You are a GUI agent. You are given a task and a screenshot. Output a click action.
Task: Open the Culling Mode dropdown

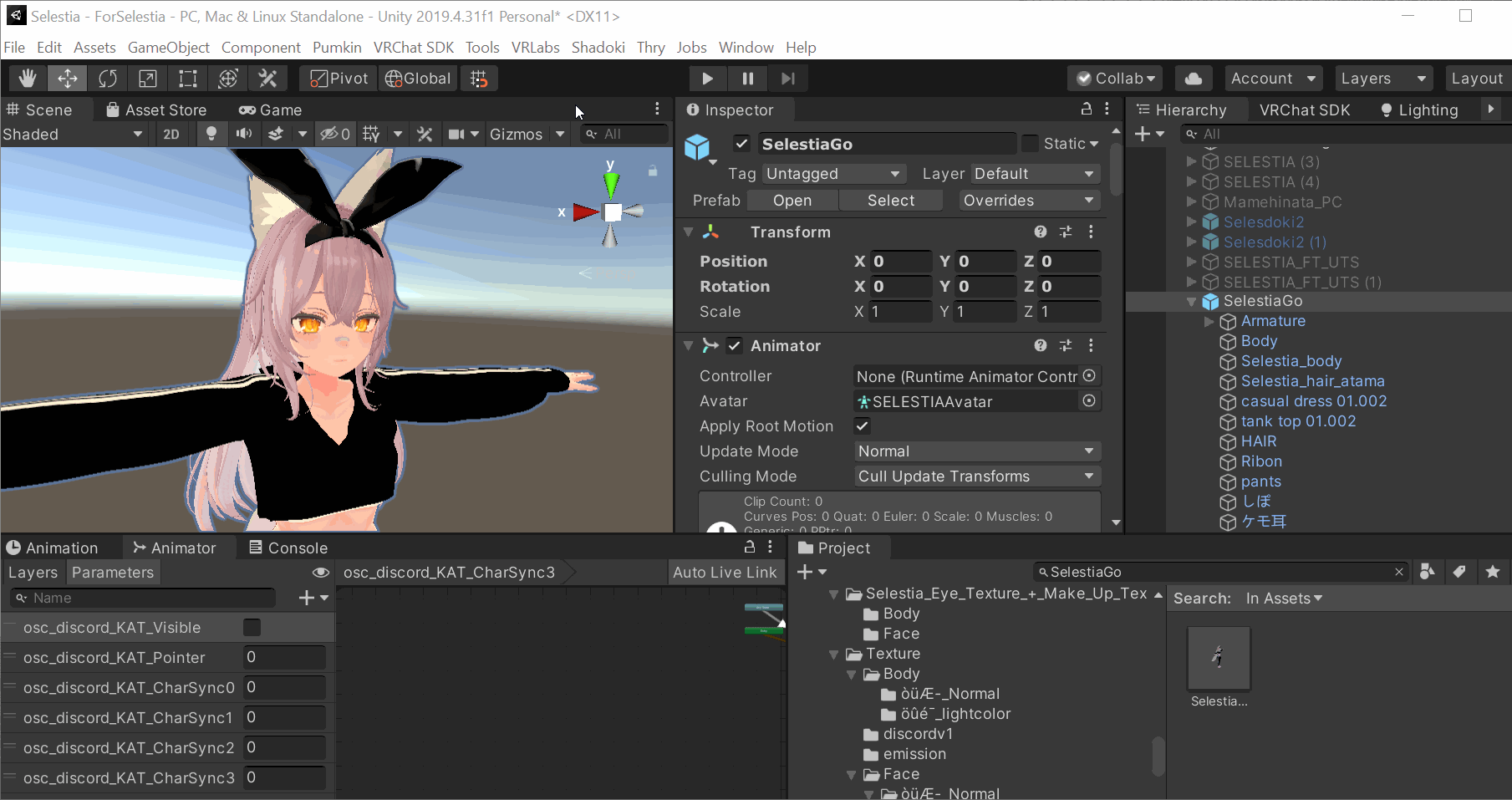pyautogui.click(x=977, y=476)
